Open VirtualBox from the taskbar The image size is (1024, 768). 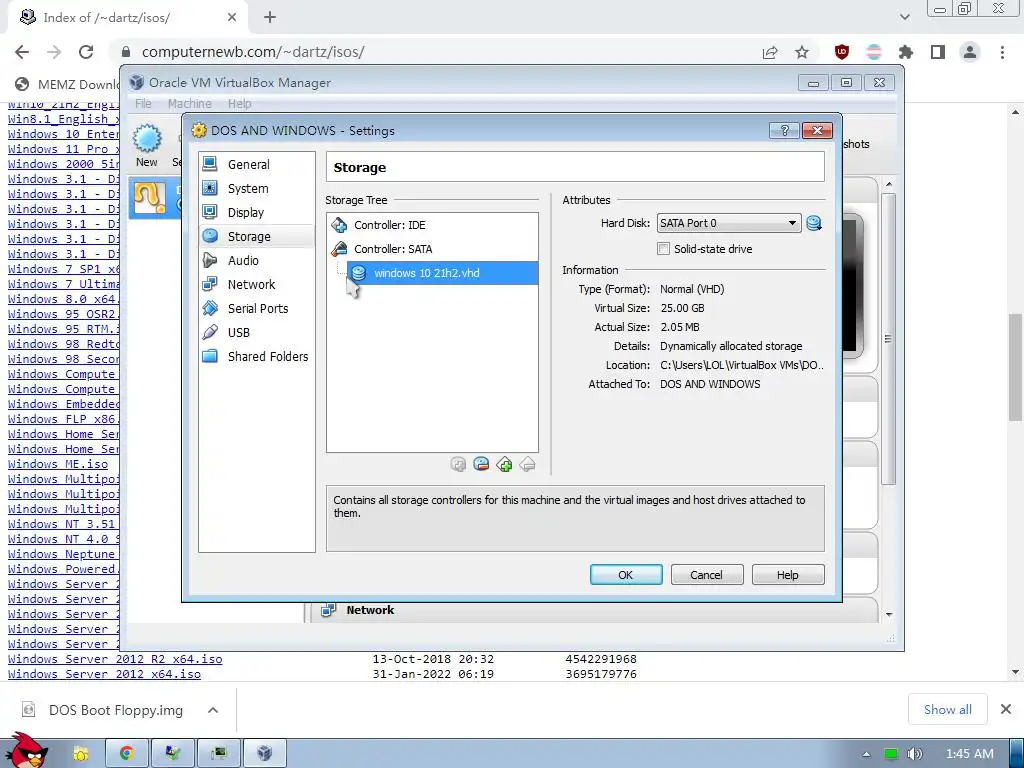coord(264,753)
